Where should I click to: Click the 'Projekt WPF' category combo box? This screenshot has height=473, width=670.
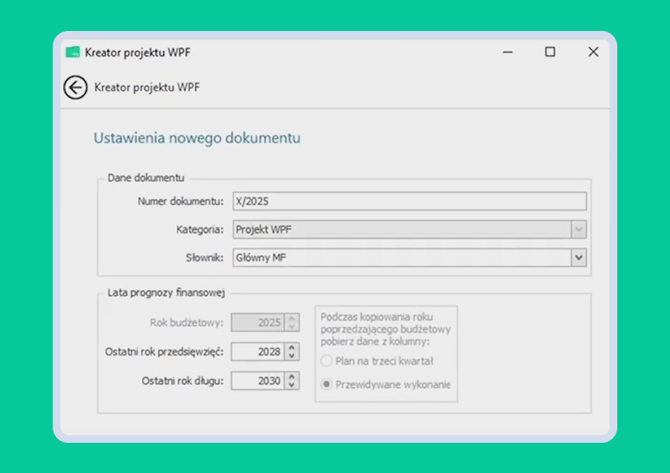[400, 230]
